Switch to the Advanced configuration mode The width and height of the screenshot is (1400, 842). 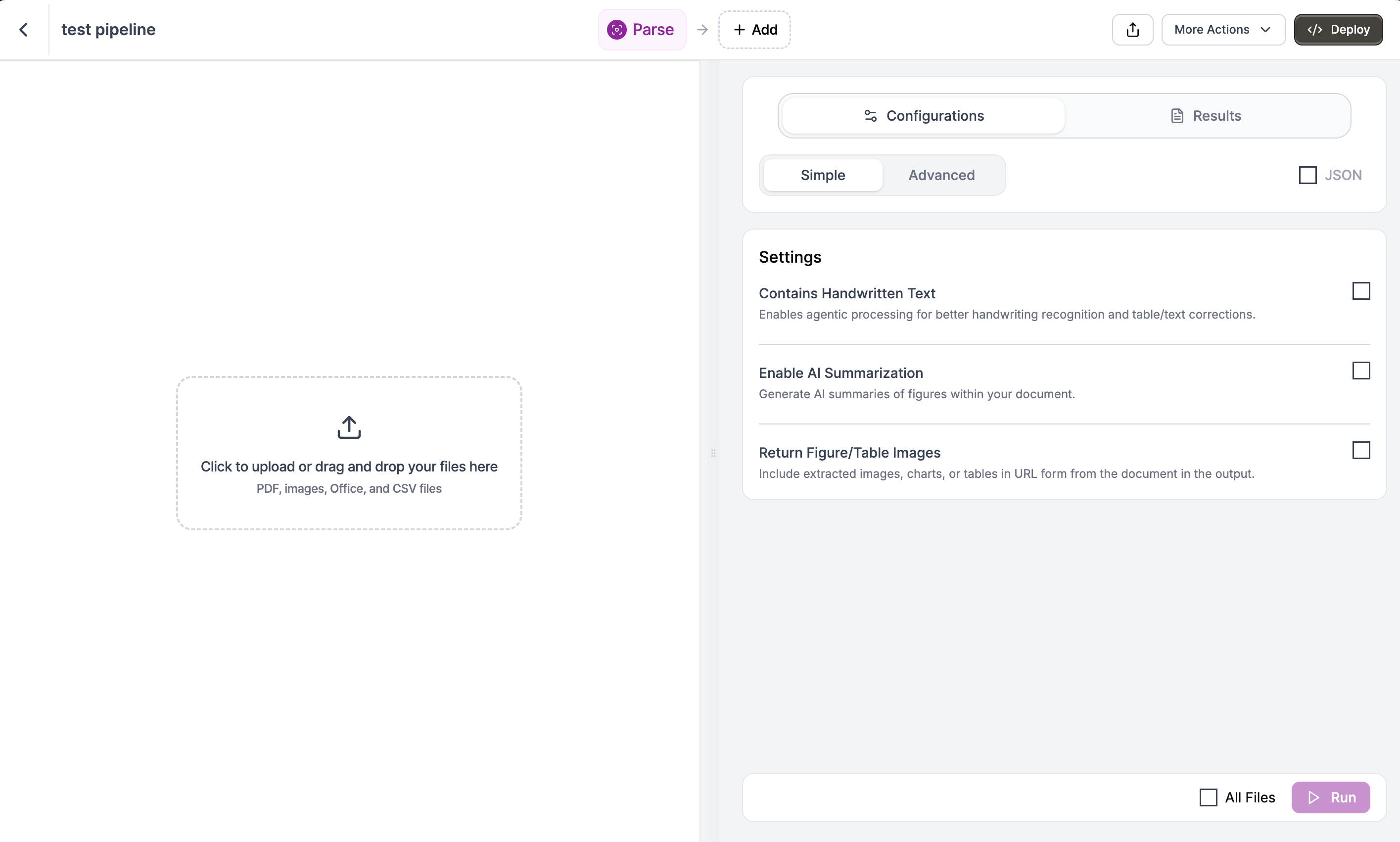[941, 175]
